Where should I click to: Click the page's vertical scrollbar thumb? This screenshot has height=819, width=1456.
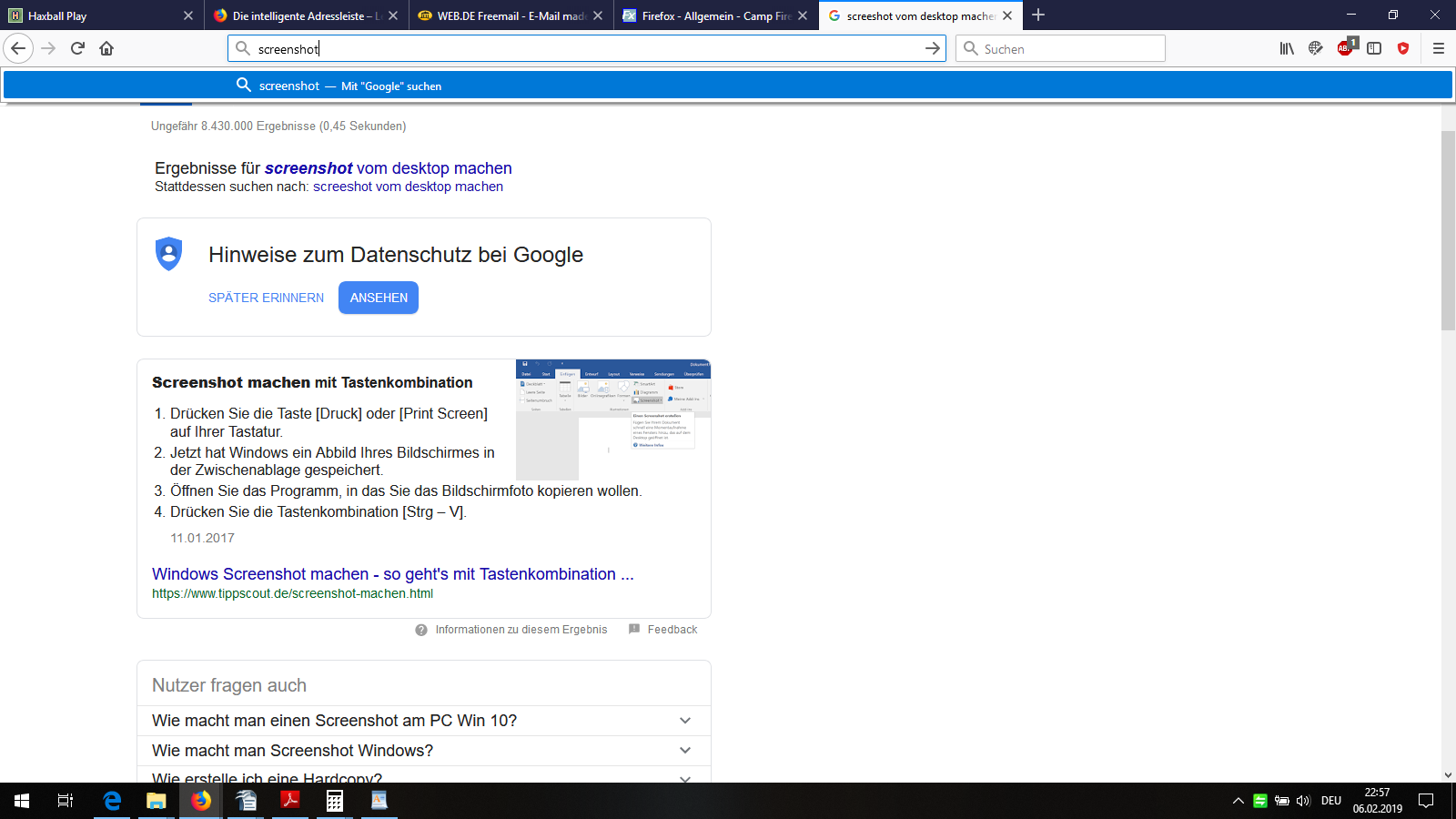click(x=1449, y=231)
